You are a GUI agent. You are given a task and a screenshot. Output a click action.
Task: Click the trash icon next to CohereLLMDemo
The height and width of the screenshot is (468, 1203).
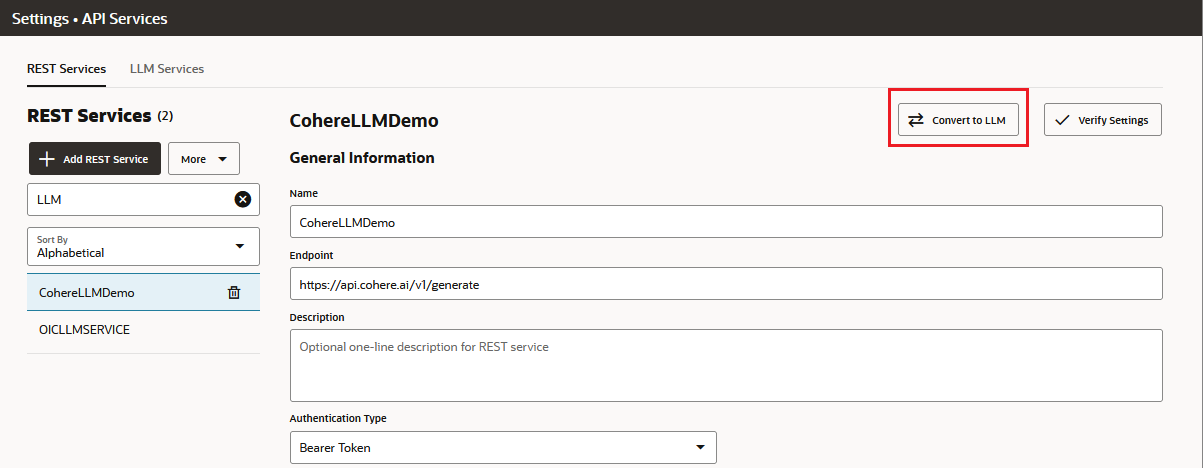(234, 293)
